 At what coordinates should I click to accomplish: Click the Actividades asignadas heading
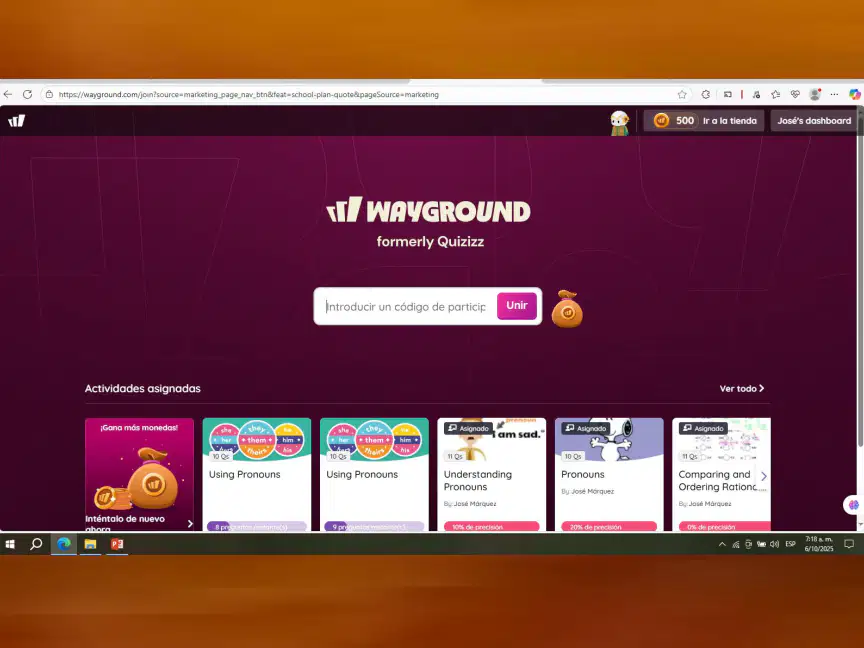[143, 388]
